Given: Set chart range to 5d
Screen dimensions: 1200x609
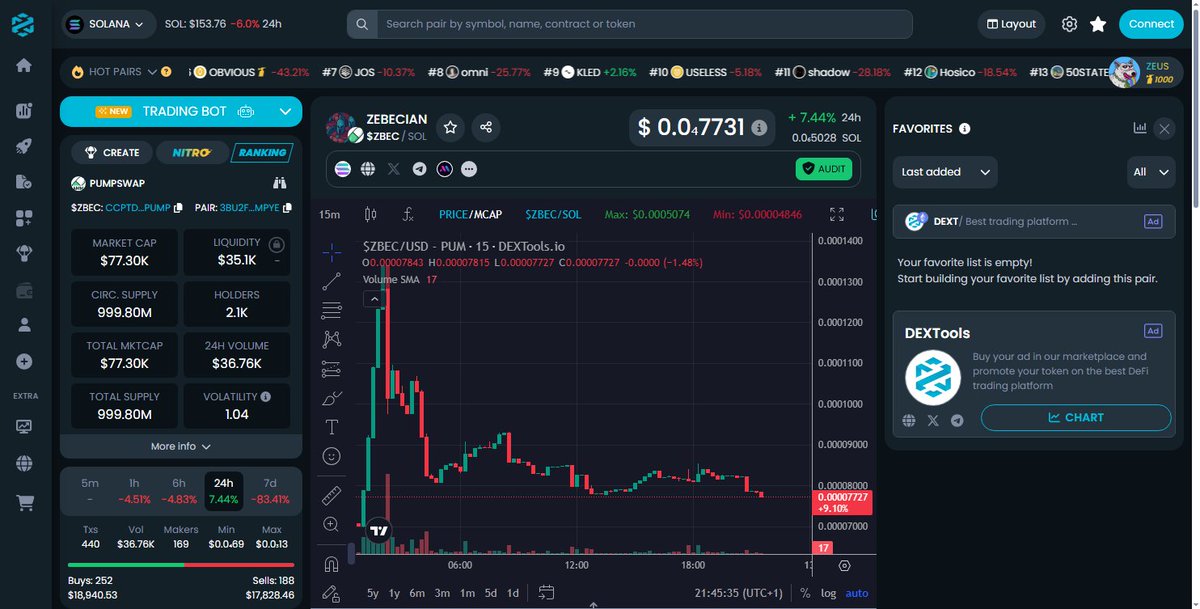Looking at the screenshot, I should (491, 593).
